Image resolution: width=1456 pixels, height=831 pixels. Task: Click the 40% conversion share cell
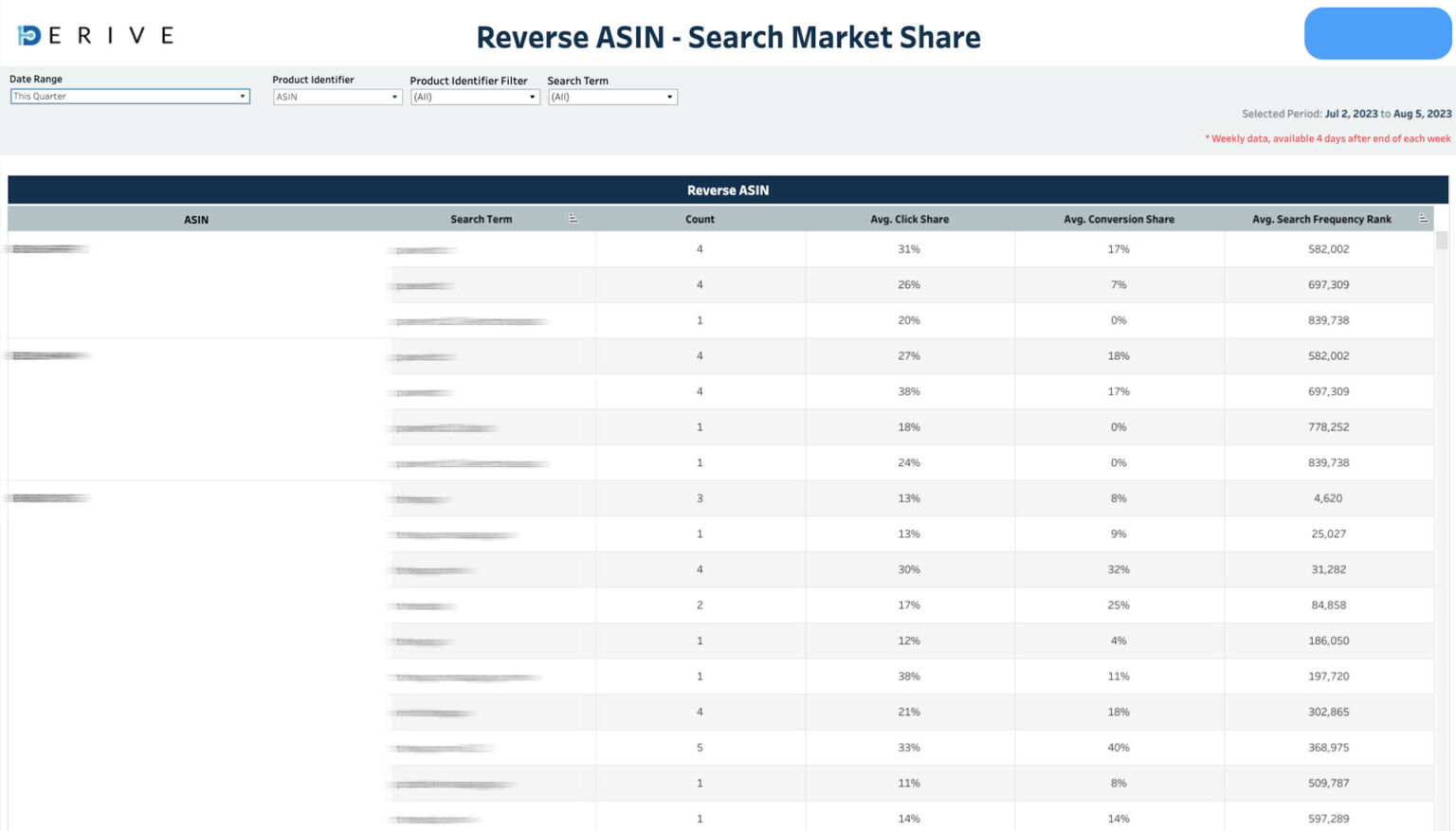click(x=1119, y=748)
